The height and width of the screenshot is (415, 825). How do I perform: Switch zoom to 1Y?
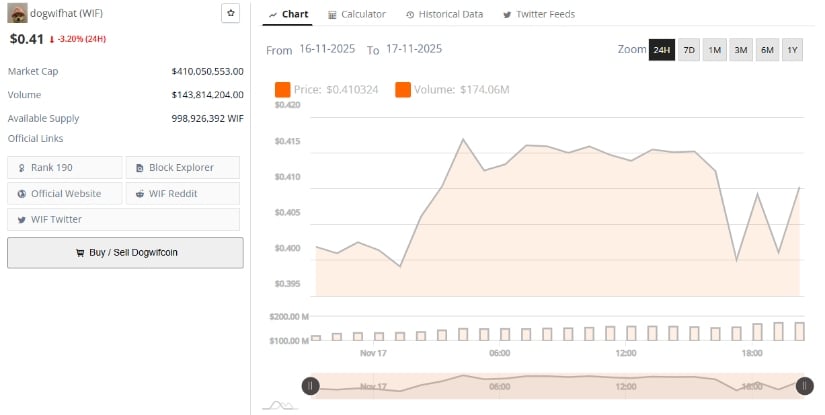coord(792,50)
